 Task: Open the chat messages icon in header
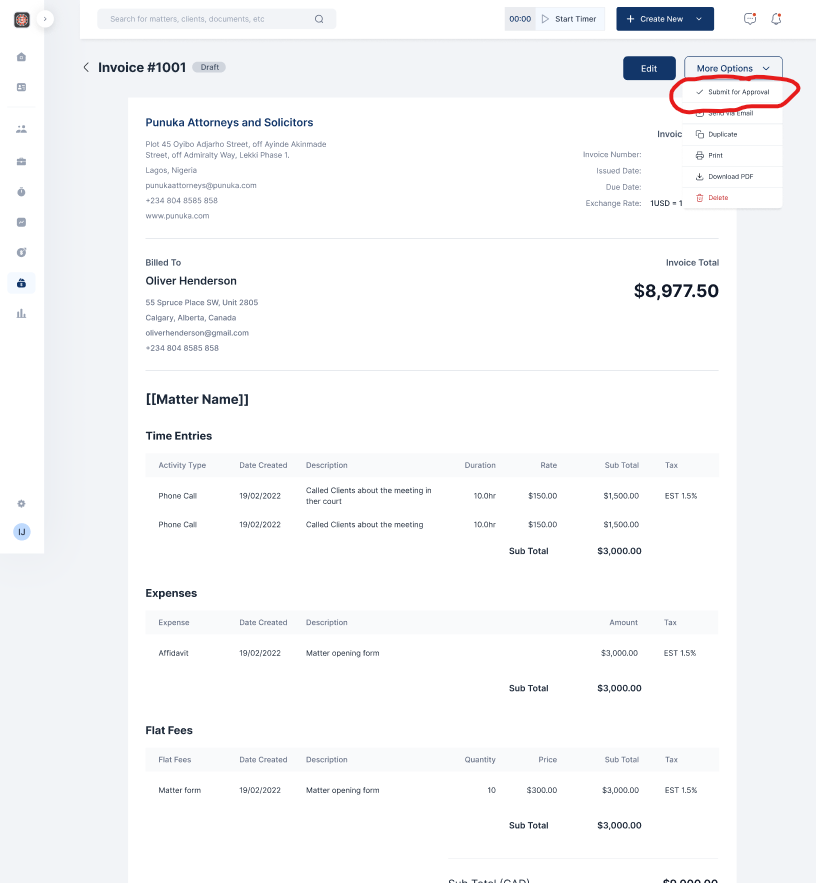[x=750, y=19]
